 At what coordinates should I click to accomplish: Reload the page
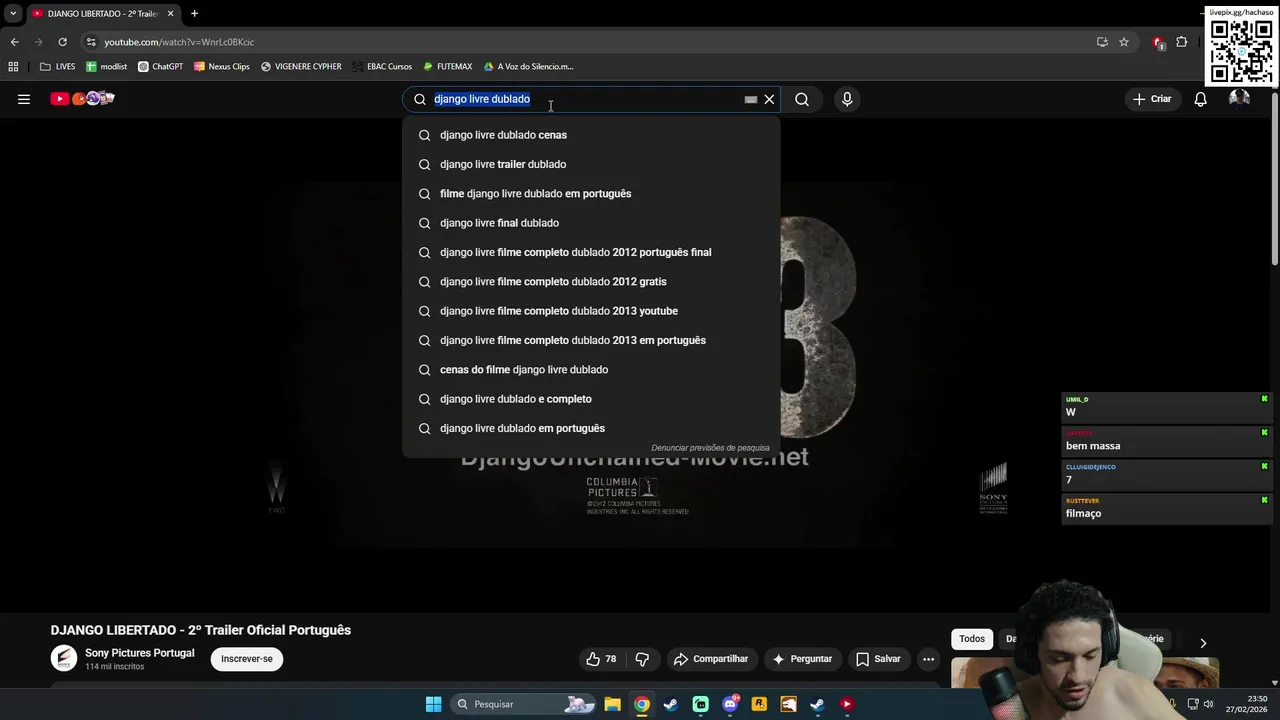[62, 42]
